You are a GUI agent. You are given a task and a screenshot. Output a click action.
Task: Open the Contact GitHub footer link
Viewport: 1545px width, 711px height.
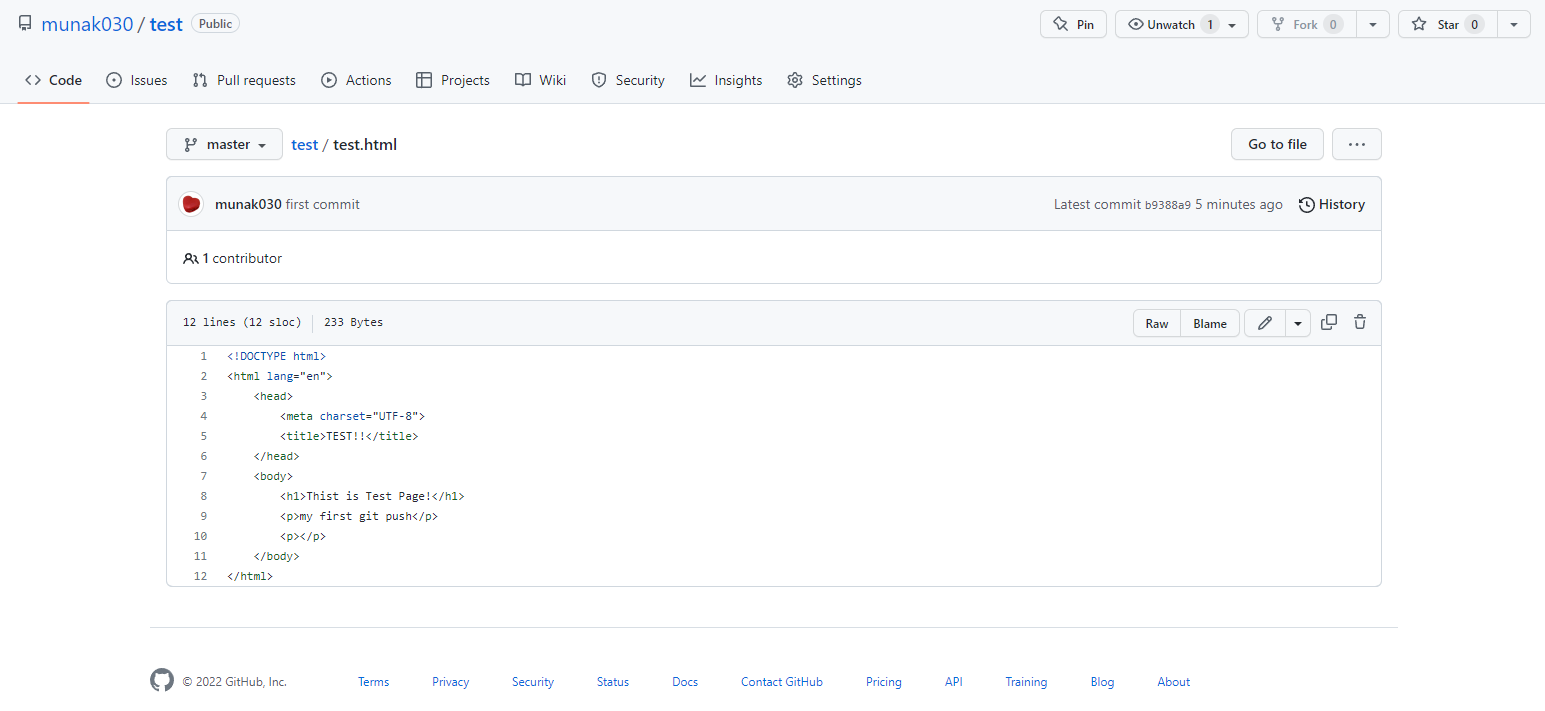[x=782, y=682]
